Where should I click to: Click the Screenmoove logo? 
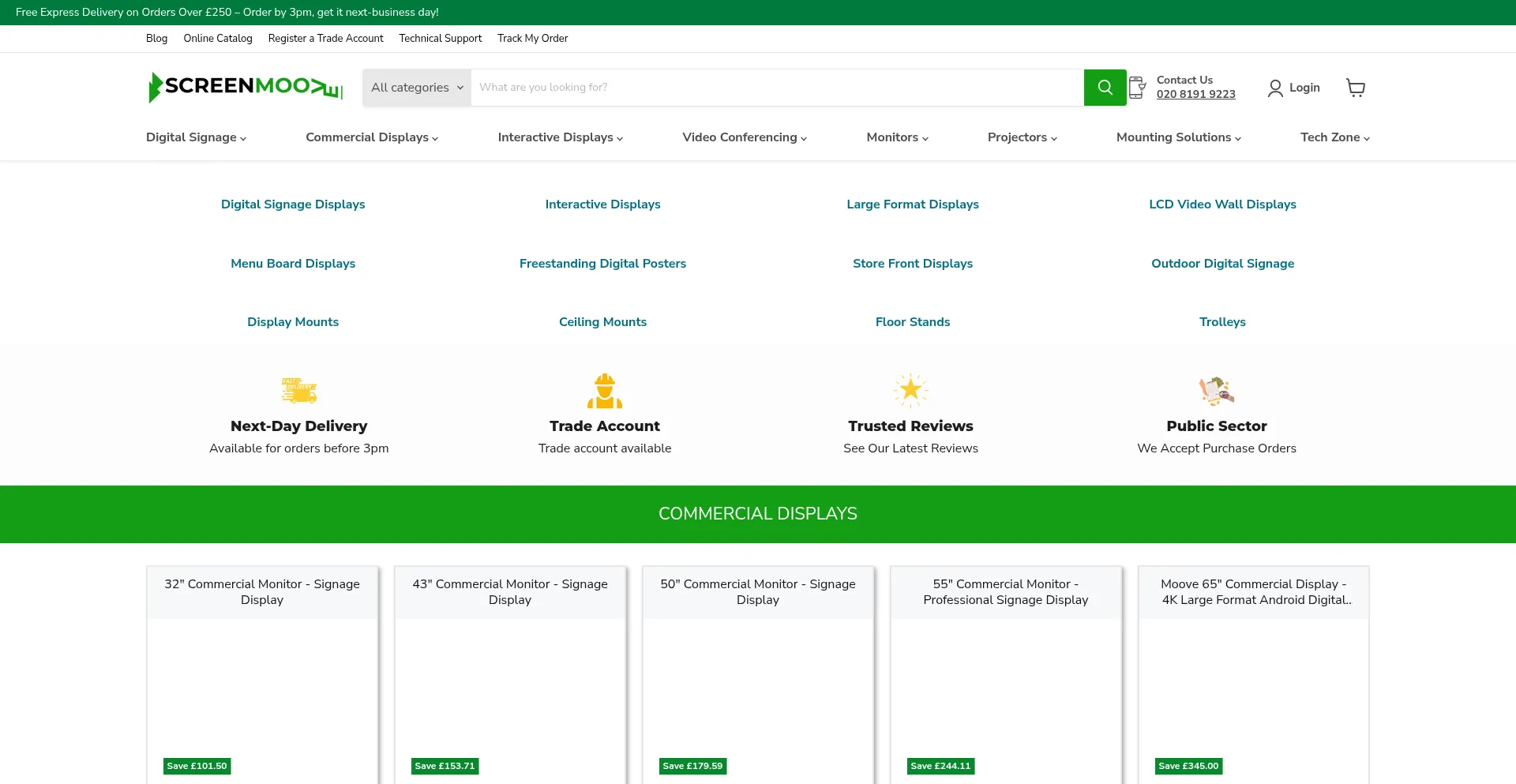[x=246, y=88]
